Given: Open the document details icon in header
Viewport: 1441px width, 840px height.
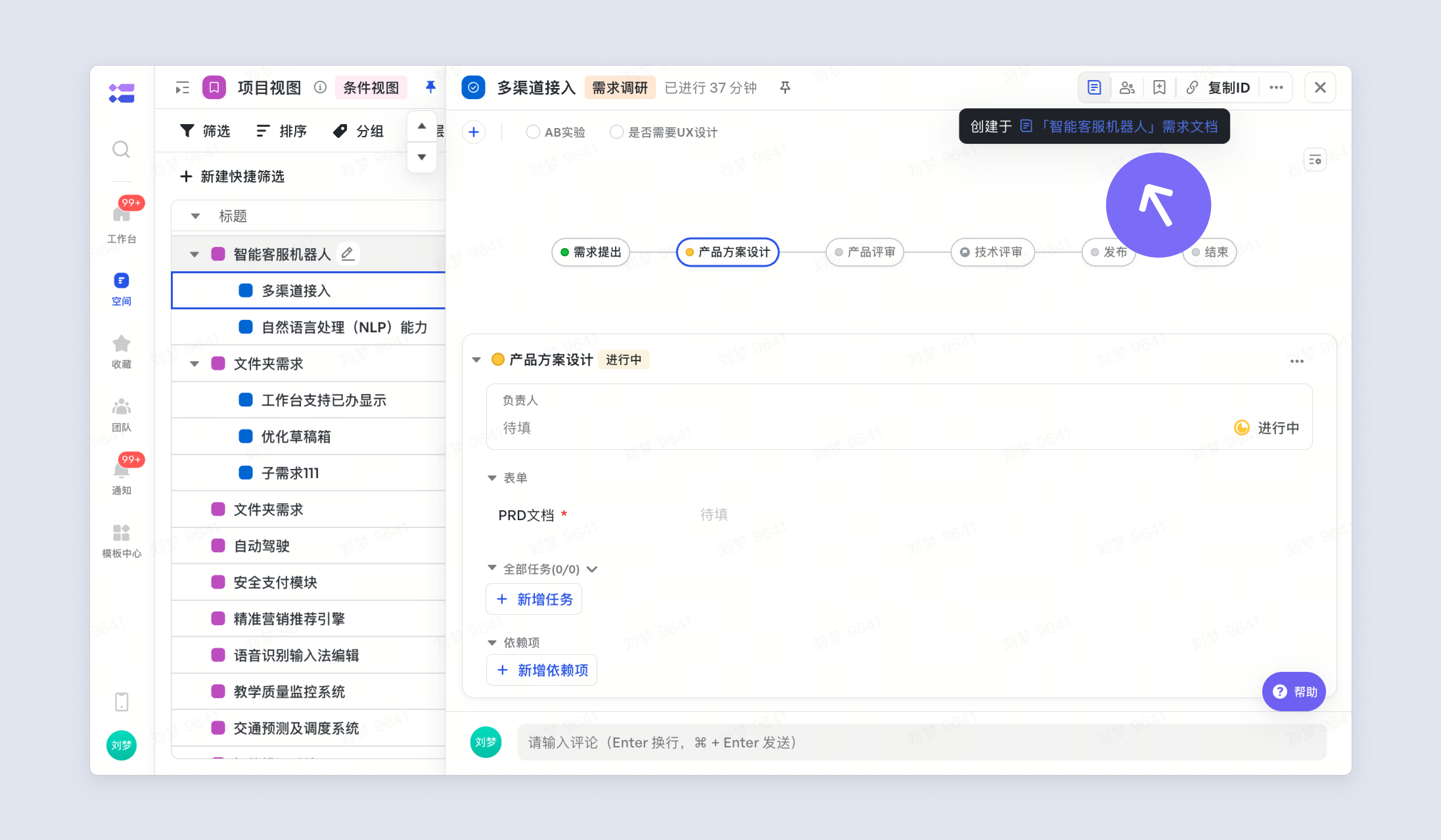Looking at the screenshot, I should click(x=1094, y=87).
